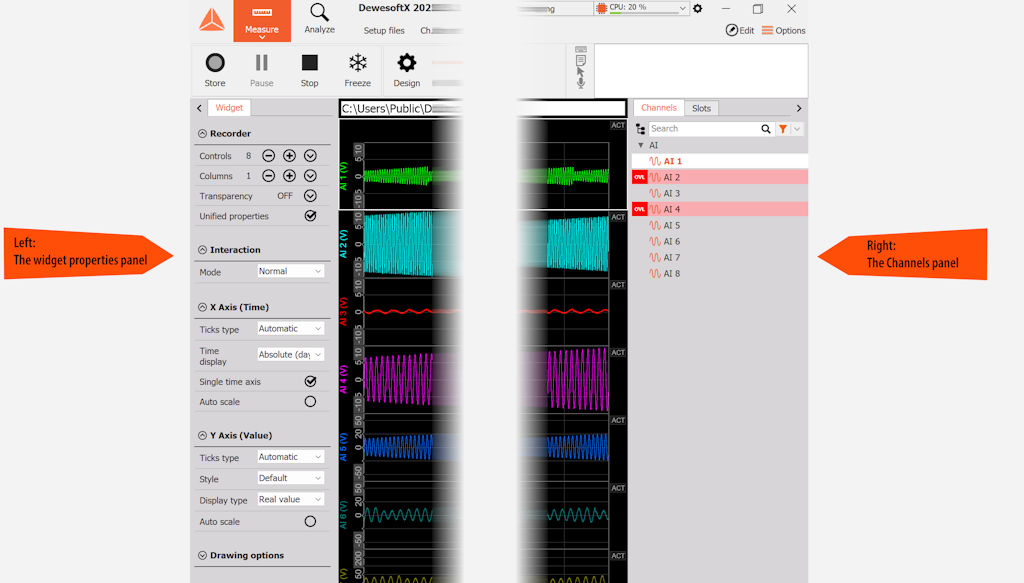1024x583 pixels.
Task: Increase the Controls count
Action: [x=289, y=155]
